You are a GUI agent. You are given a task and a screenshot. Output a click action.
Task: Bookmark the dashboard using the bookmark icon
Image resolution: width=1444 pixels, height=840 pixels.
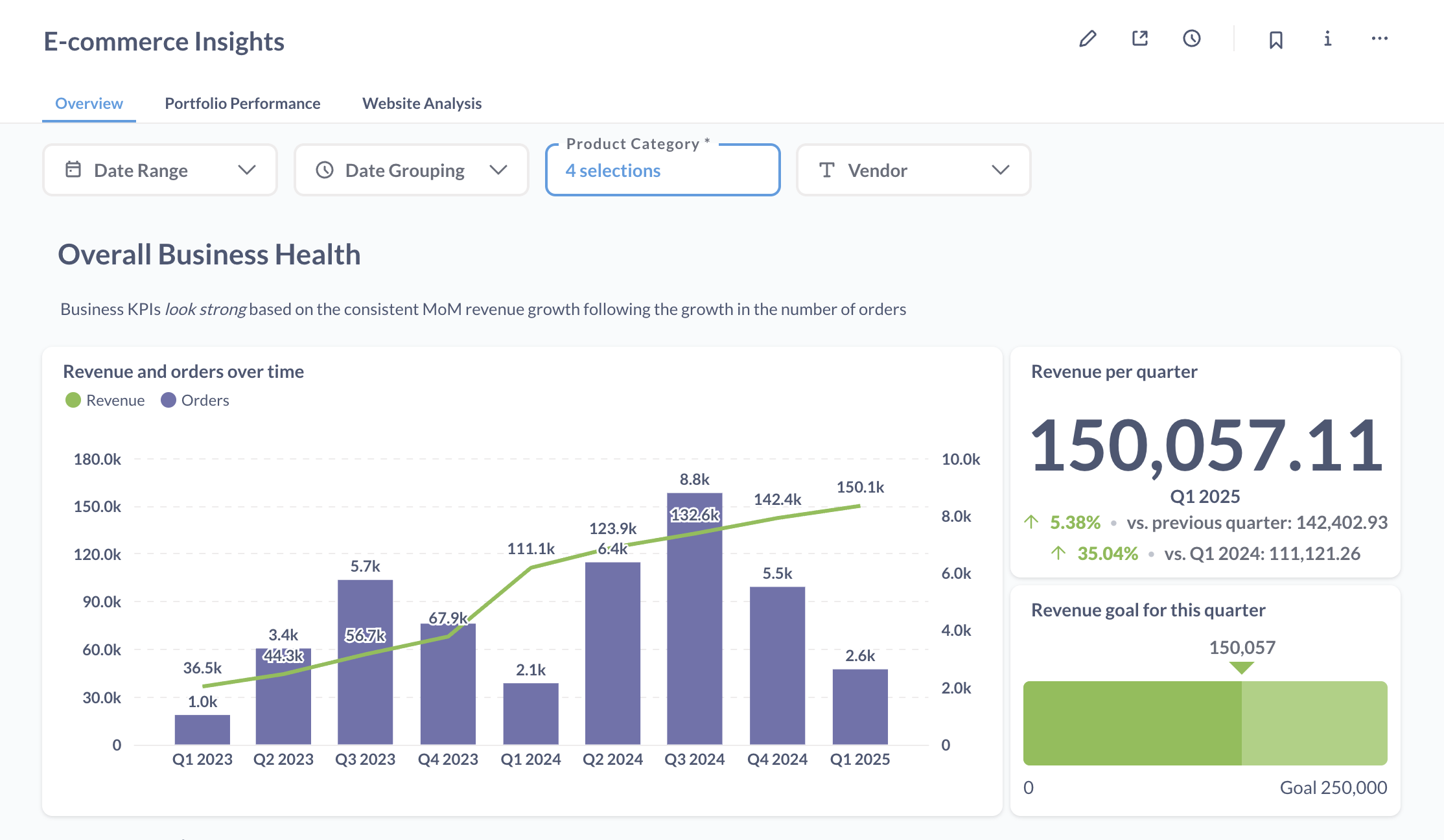[x=1275, y=39]
